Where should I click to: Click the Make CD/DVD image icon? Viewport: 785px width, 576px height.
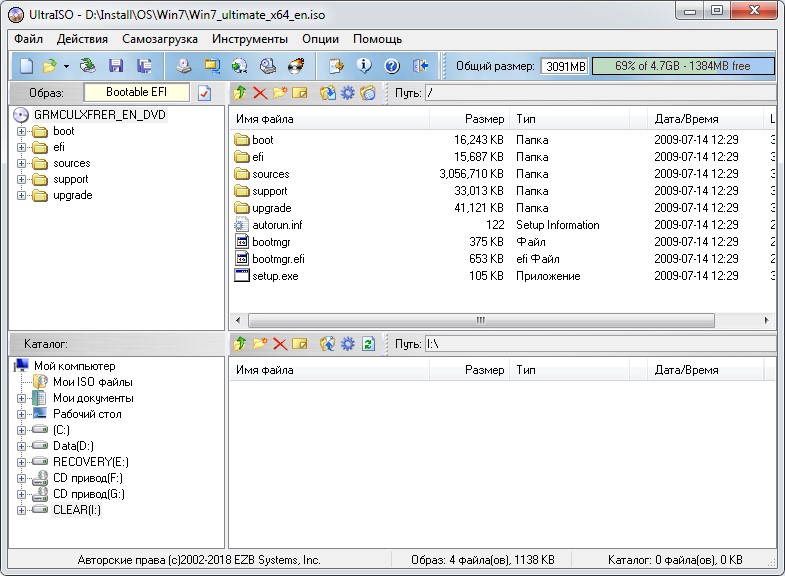184,66
